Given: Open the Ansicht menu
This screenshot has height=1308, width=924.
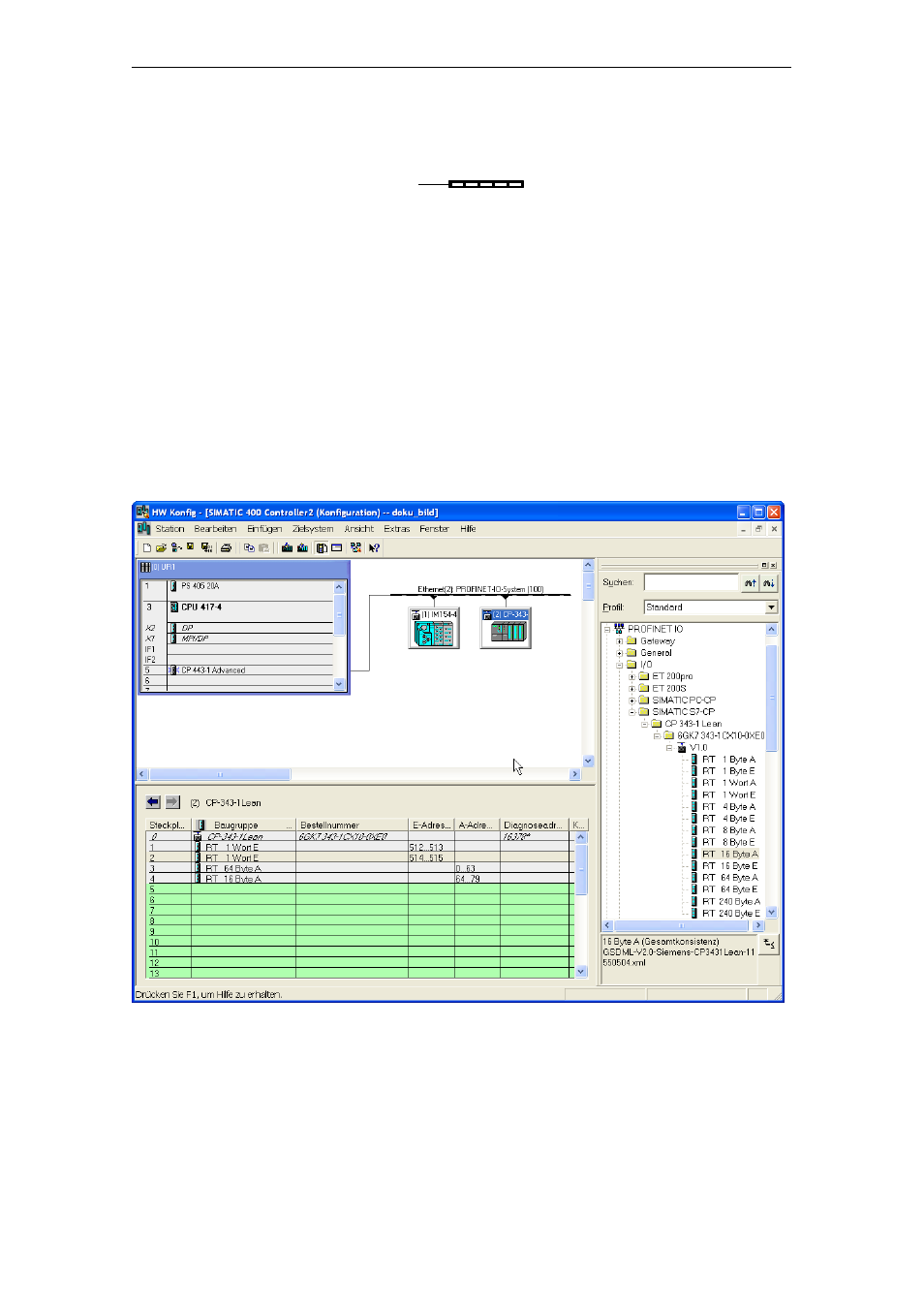Looking at the screenshot, I should (358, 529).
